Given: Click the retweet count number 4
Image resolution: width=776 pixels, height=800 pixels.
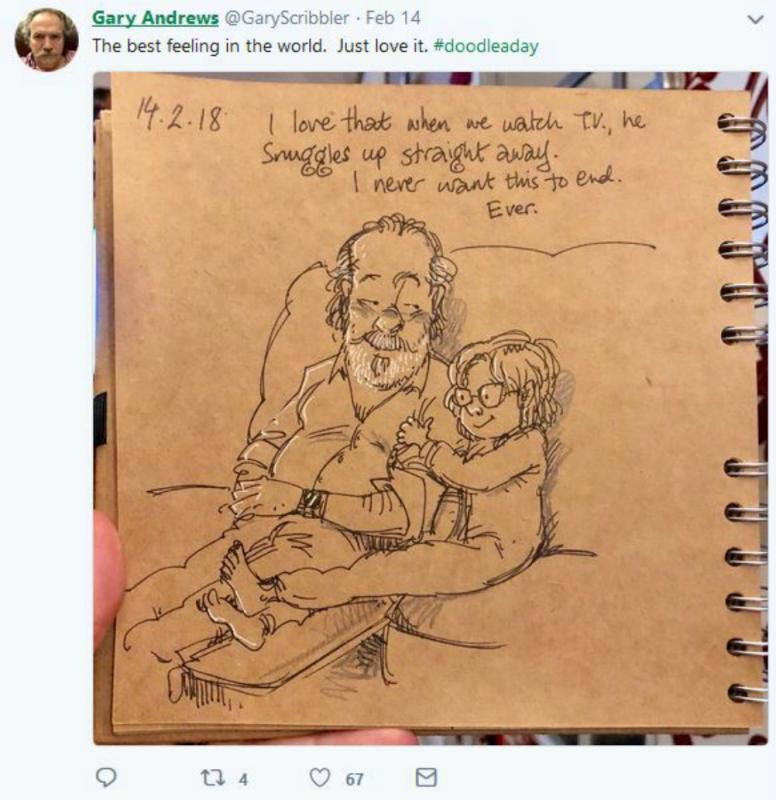Looking at the screenshot, I should pos(243,779).
